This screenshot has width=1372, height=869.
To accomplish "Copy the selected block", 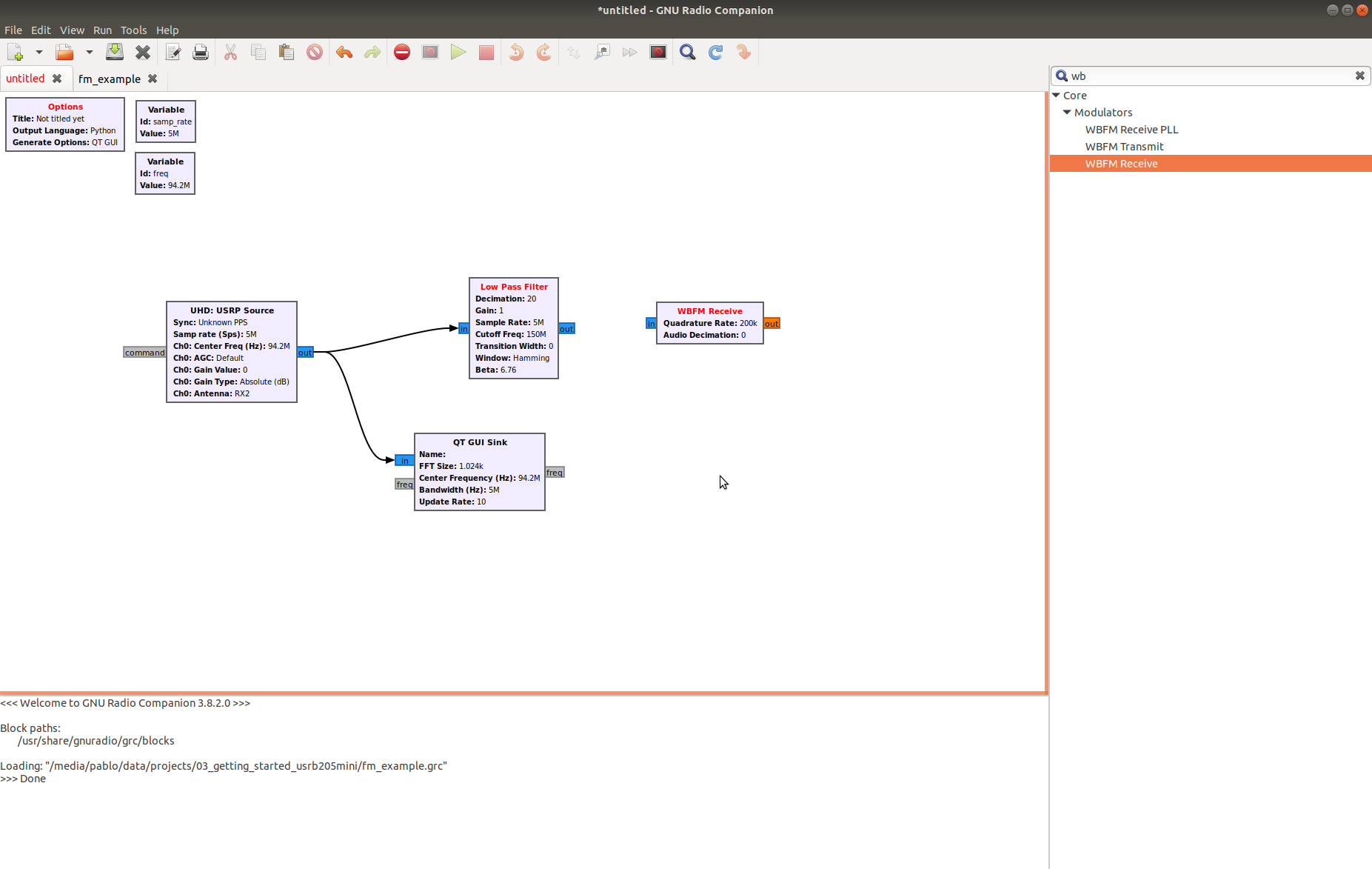I will [258, 53].
